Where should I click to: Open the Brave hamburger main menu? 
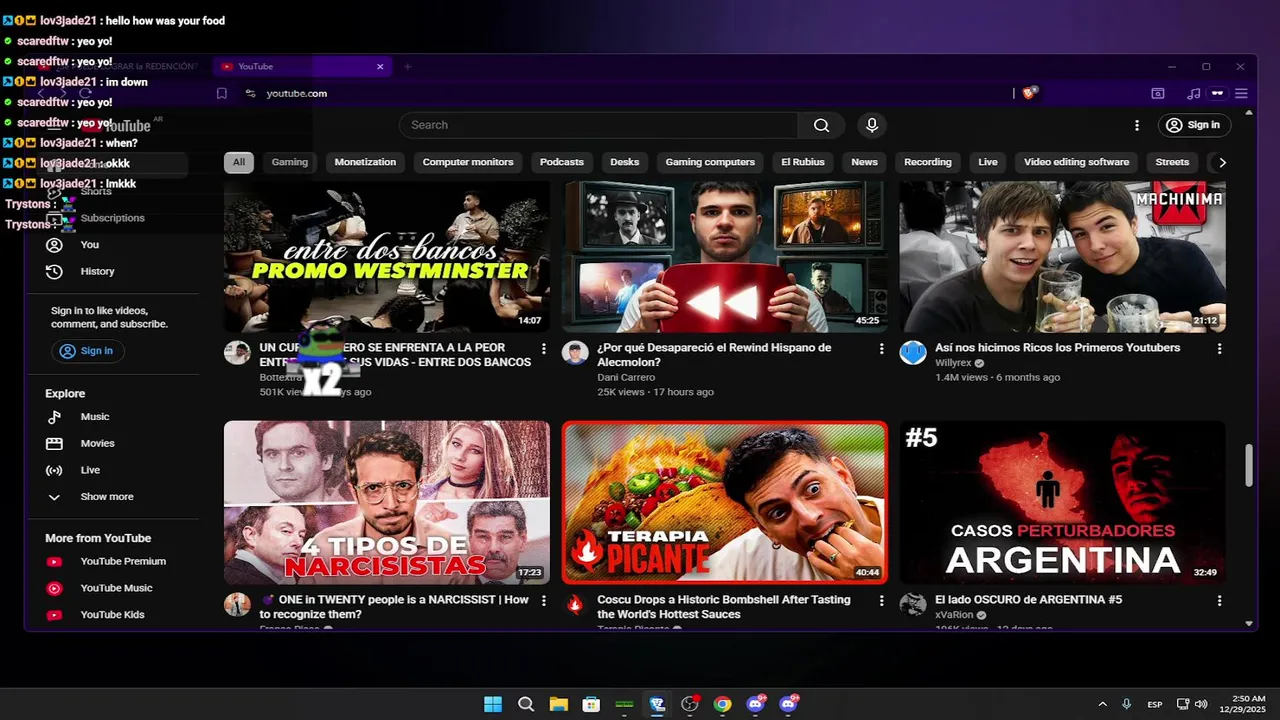pyautogui.click(x=1241, y=93)
